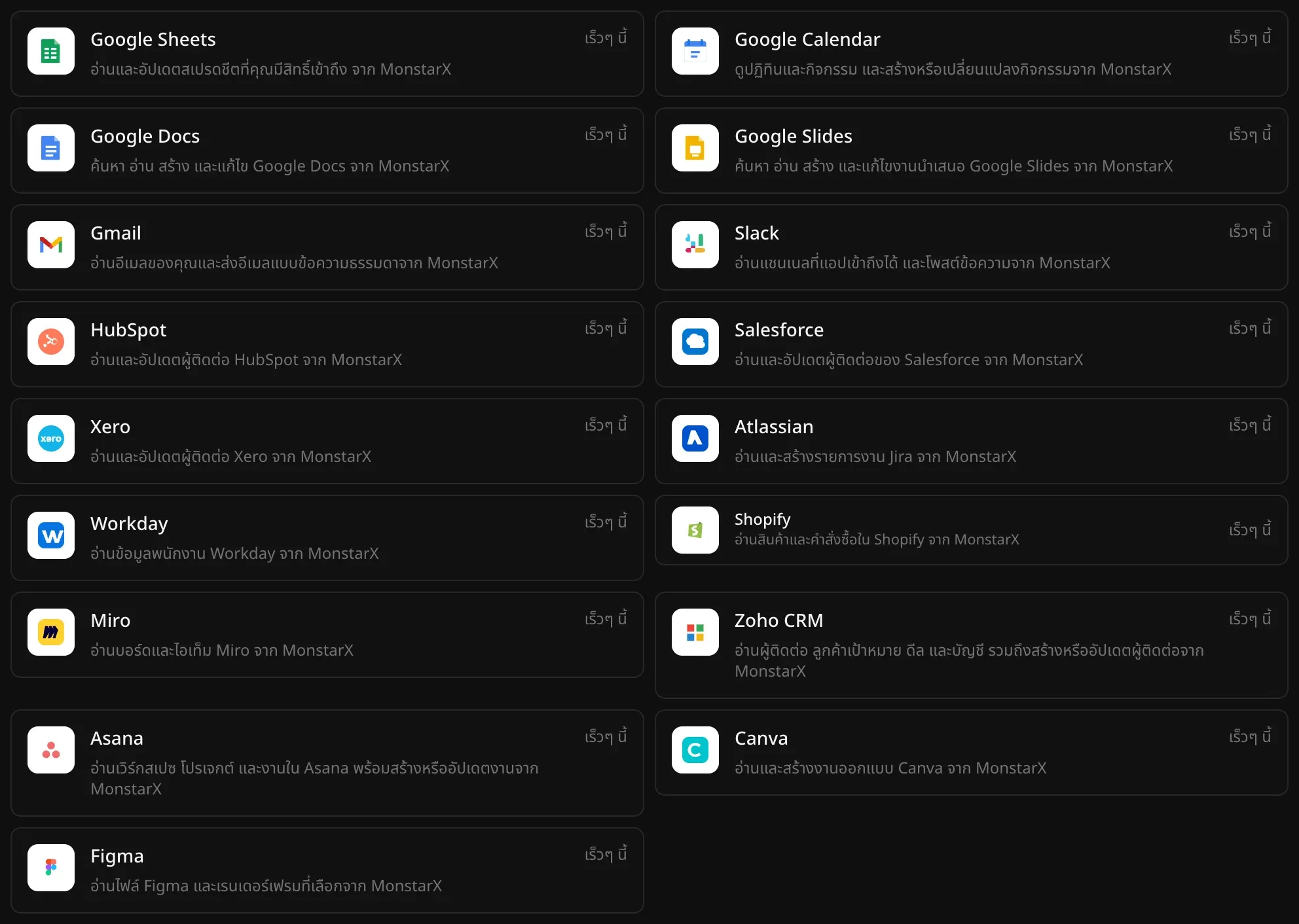The image size is (1299, 924).
Task: Click the Slack logo icon
Action: pyautogui.click(x=695, y=245)
